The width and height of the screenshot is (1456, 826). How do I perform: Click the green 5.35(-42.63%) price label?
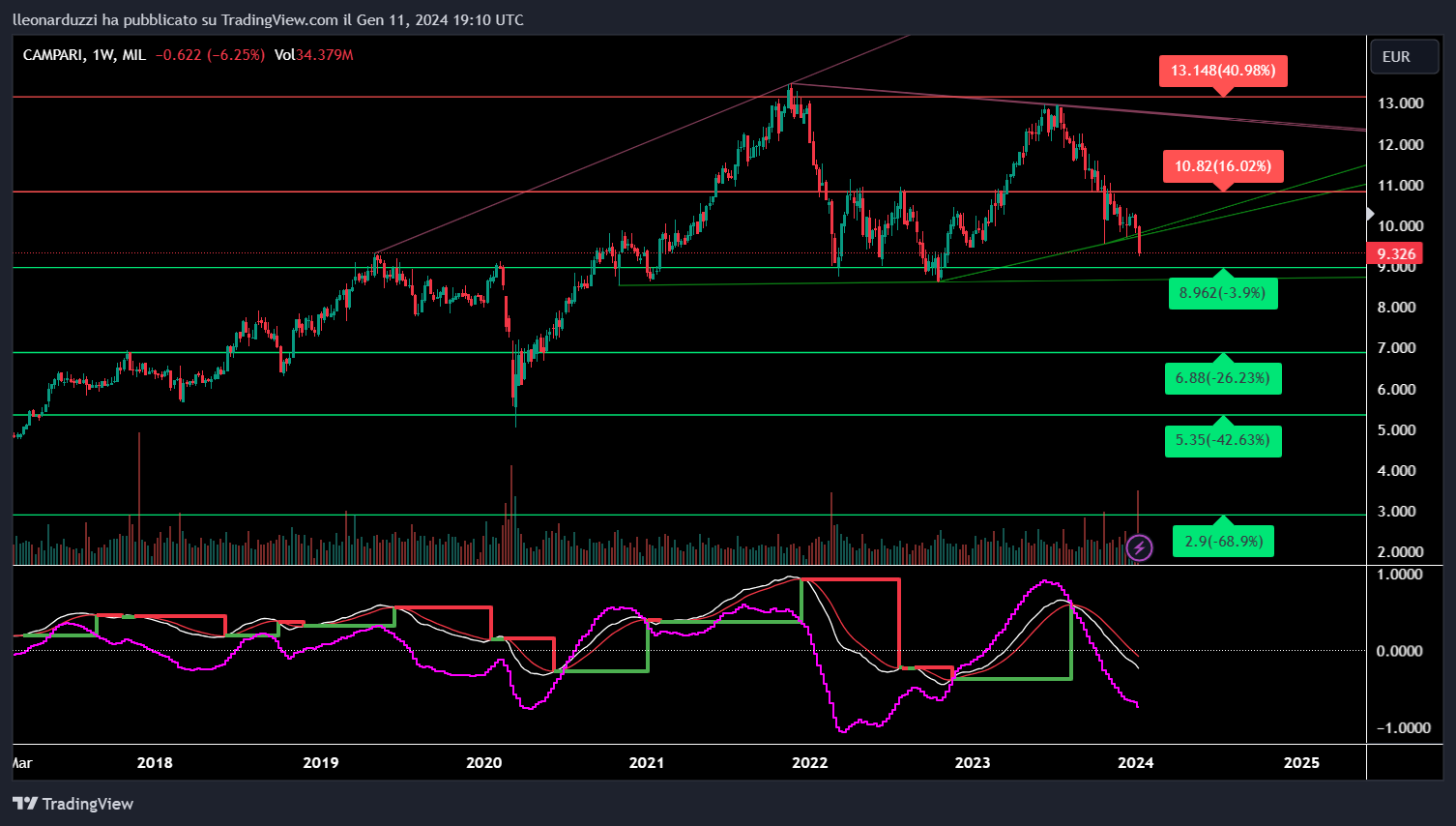tap(1223, 440)
